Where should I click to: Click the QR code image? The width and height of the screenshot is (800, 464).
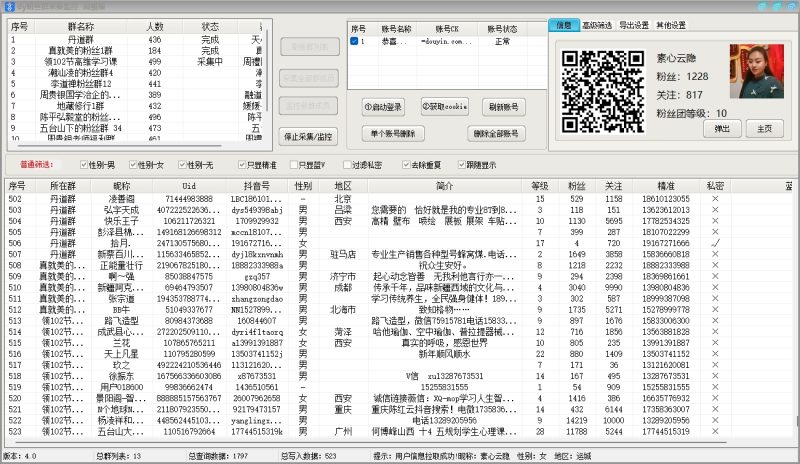click(x=603, y=92)
